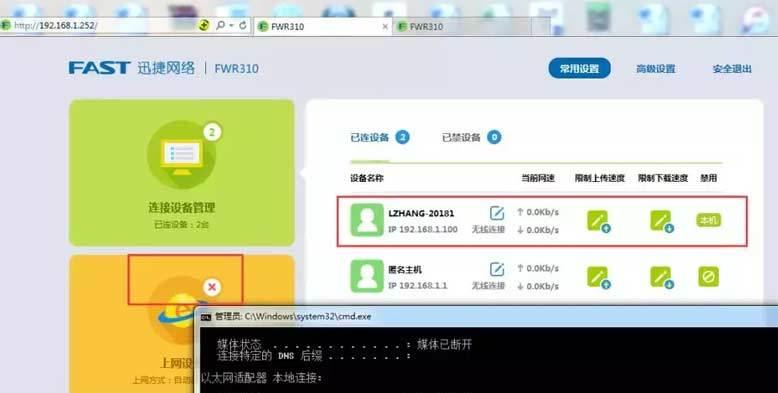Viewport: 778px width, 393px height.
Task: Click the 设备名称 column header
Action: pos(367,178)
